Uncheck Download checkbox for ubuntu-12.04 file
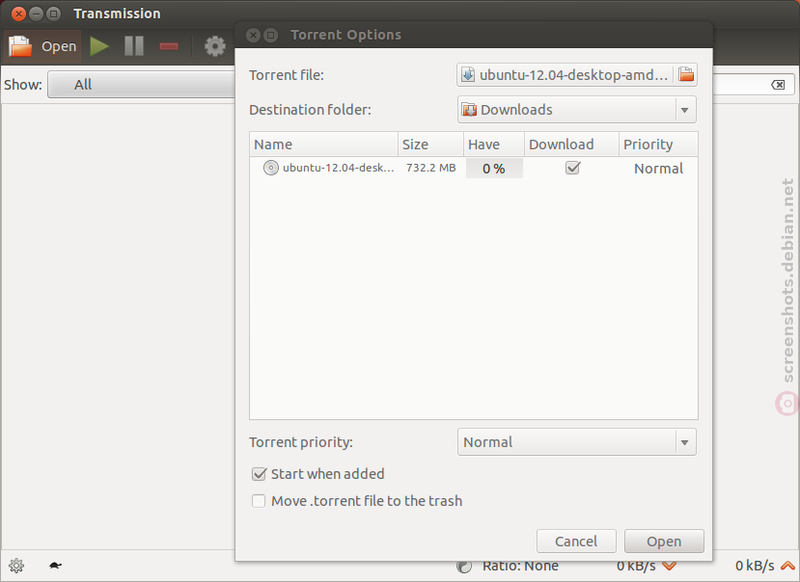Screen dimensions: 800x582 click(x=572, y=168)
